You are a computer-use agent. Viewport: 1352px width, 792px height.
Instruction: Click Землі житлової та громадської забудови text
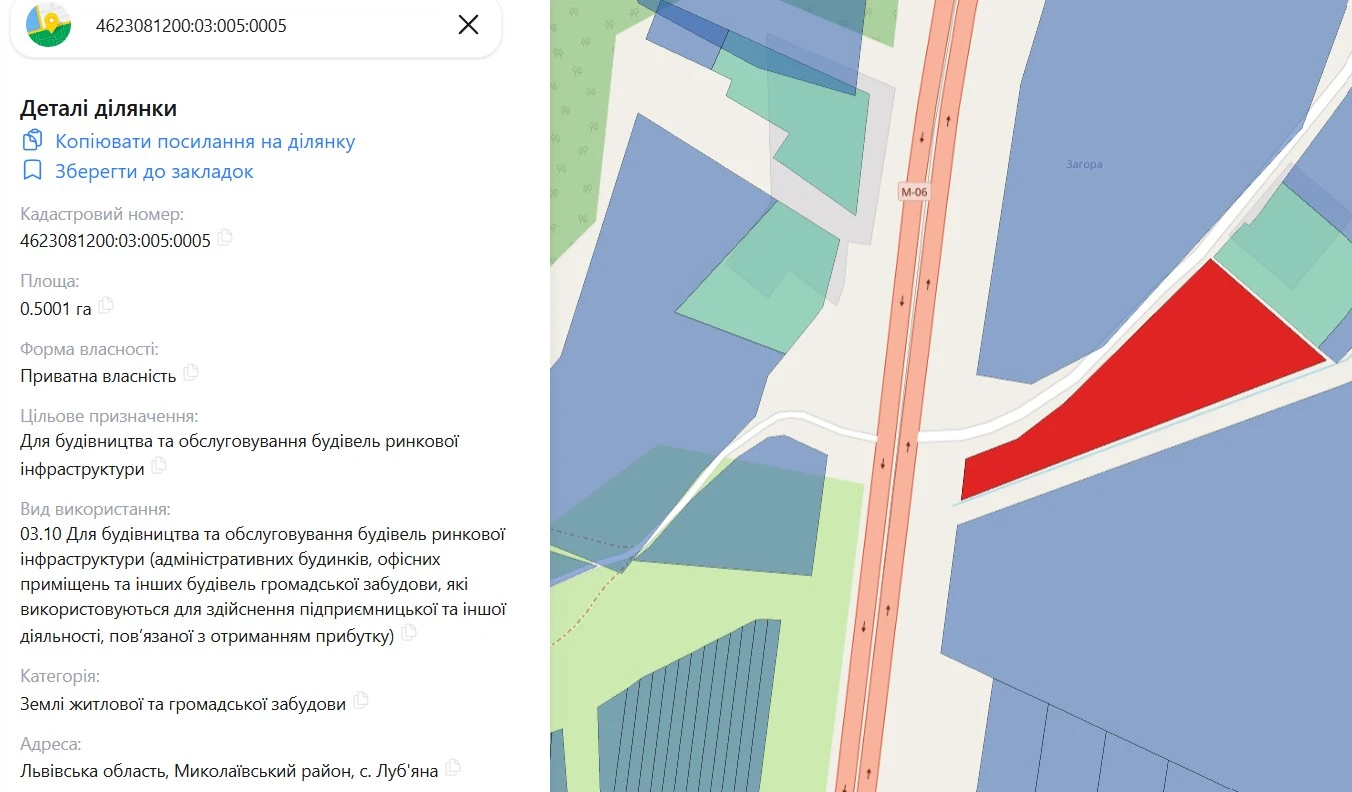tap(183, 704)
